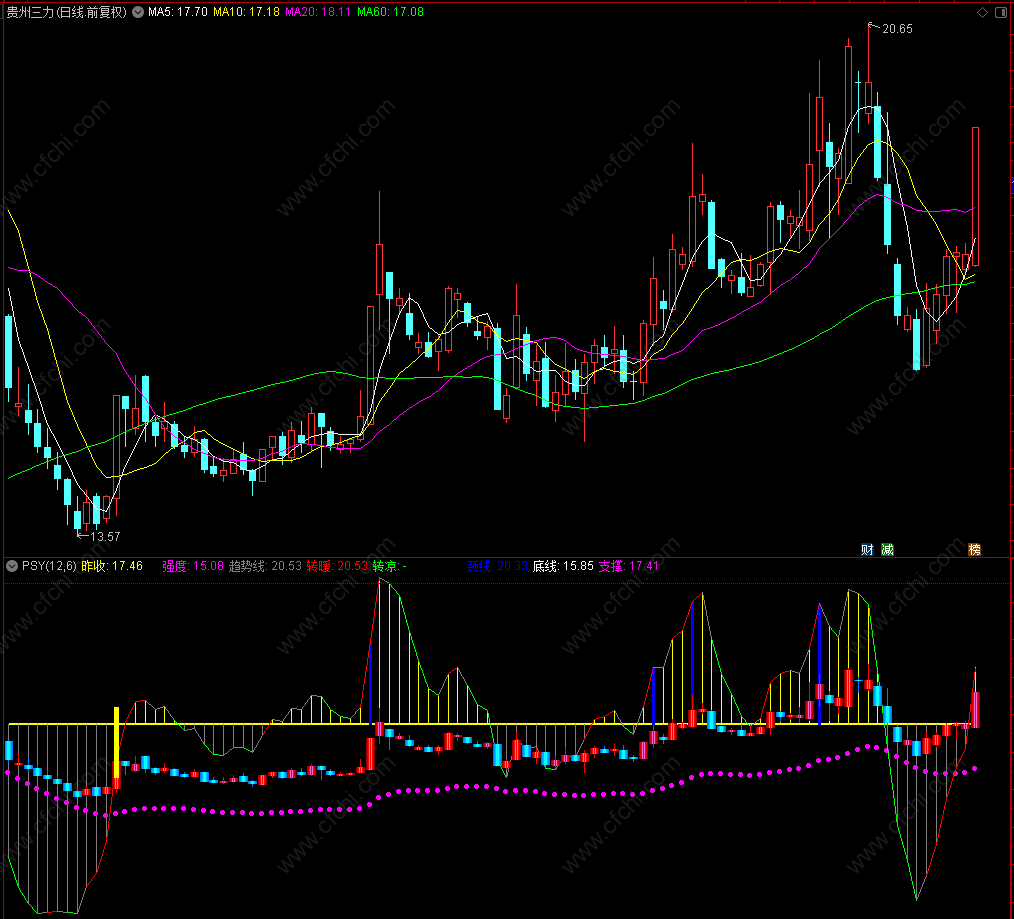Click the 支撑: 17.41 value

[629, 566]
